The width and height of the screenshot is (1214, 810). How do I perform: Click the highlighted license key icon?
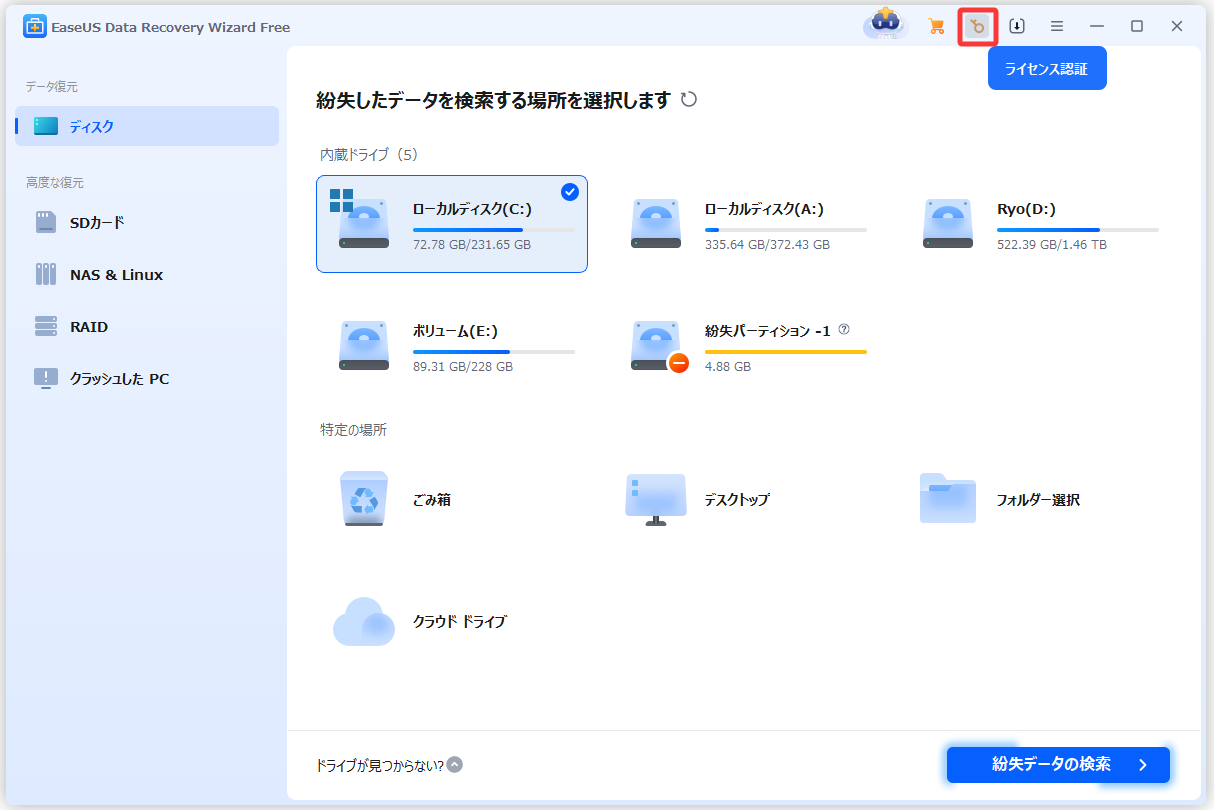coord(976,26)
